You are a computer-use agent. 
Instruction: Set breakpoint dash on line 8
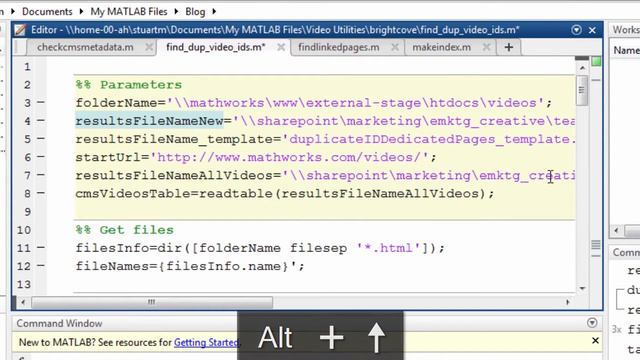41,193
